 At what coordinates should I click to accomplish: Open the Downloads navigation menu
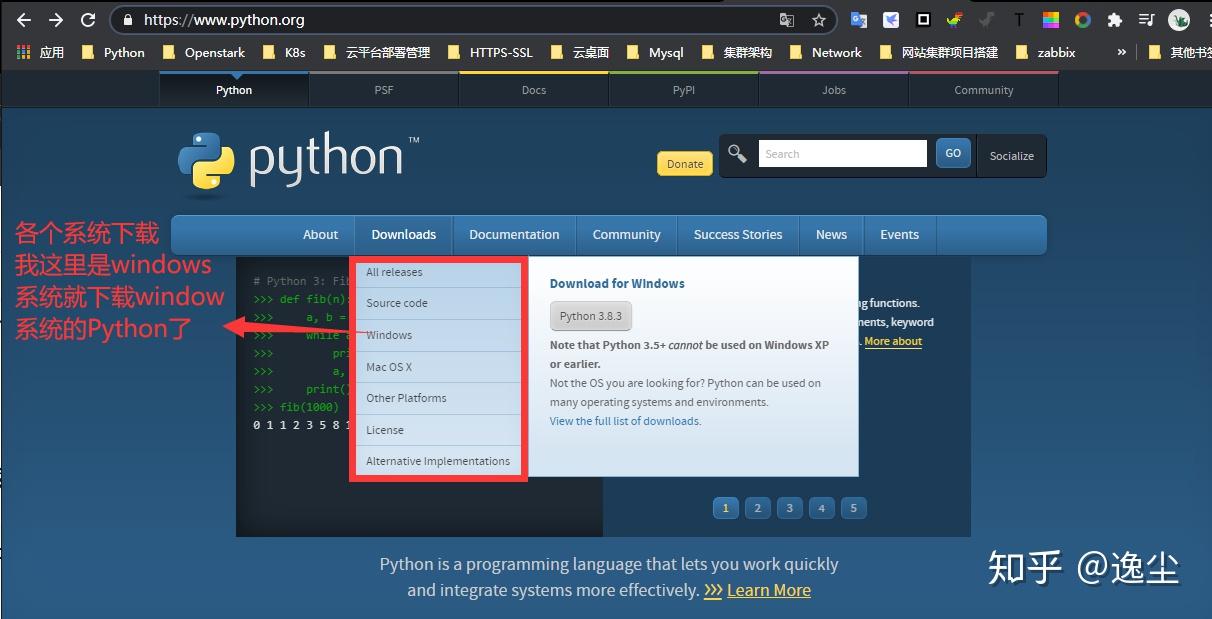click(x=404, y=235)
